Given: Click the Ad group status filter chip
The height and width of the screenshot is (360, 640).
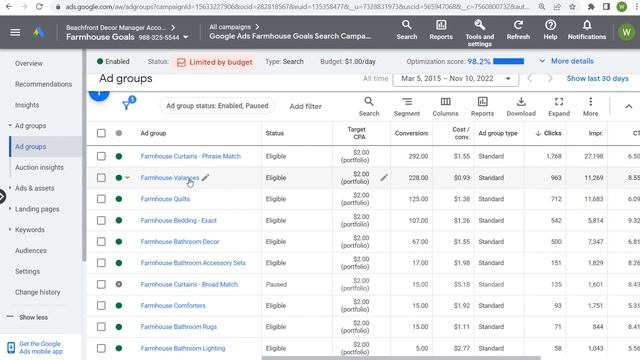Looking at the screenshot, I should [x=217, y=106].
